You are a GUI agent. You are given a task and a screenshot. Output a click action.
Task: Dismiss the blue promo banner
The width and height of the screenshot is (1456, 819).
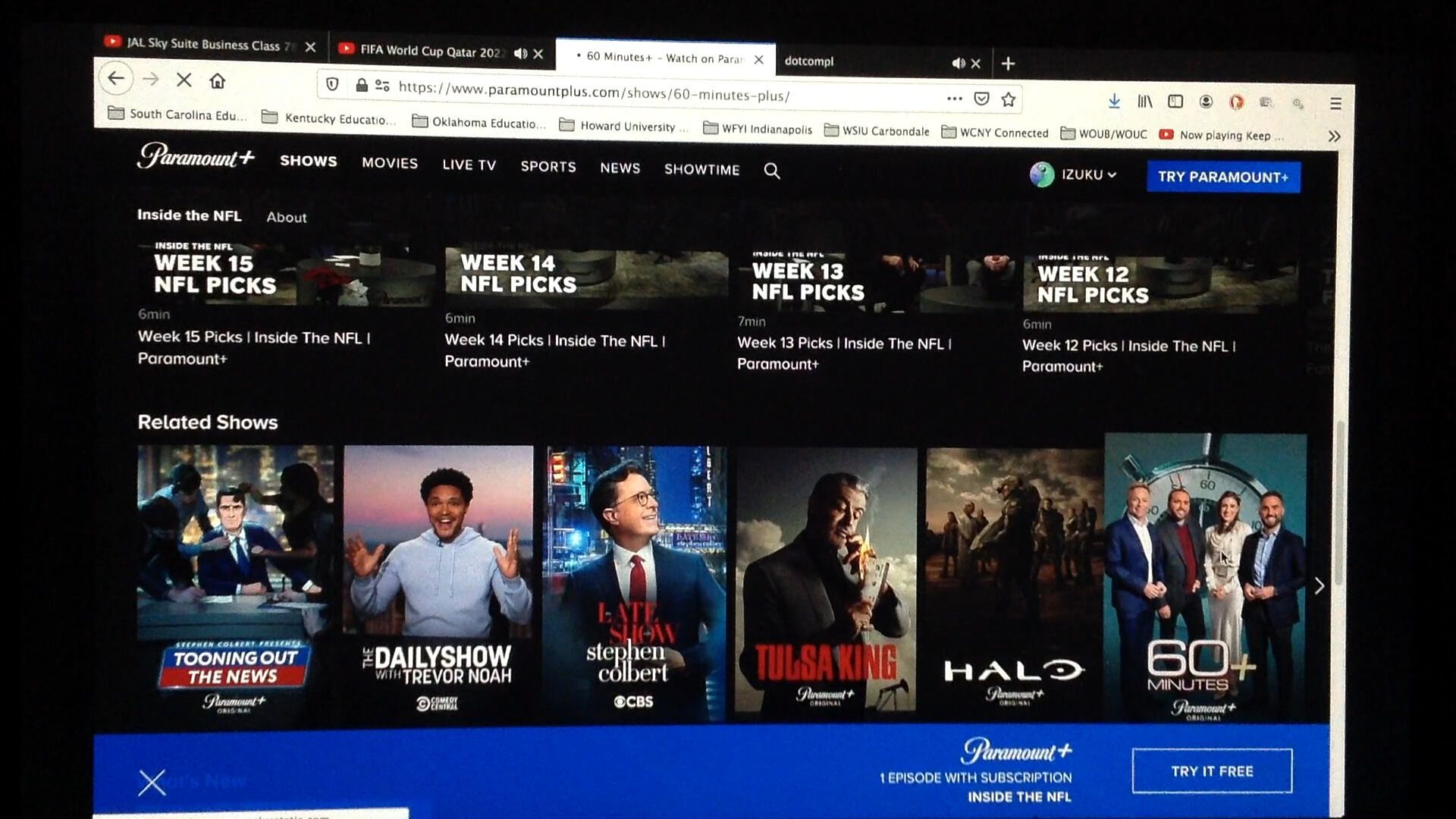pos(152,782)
